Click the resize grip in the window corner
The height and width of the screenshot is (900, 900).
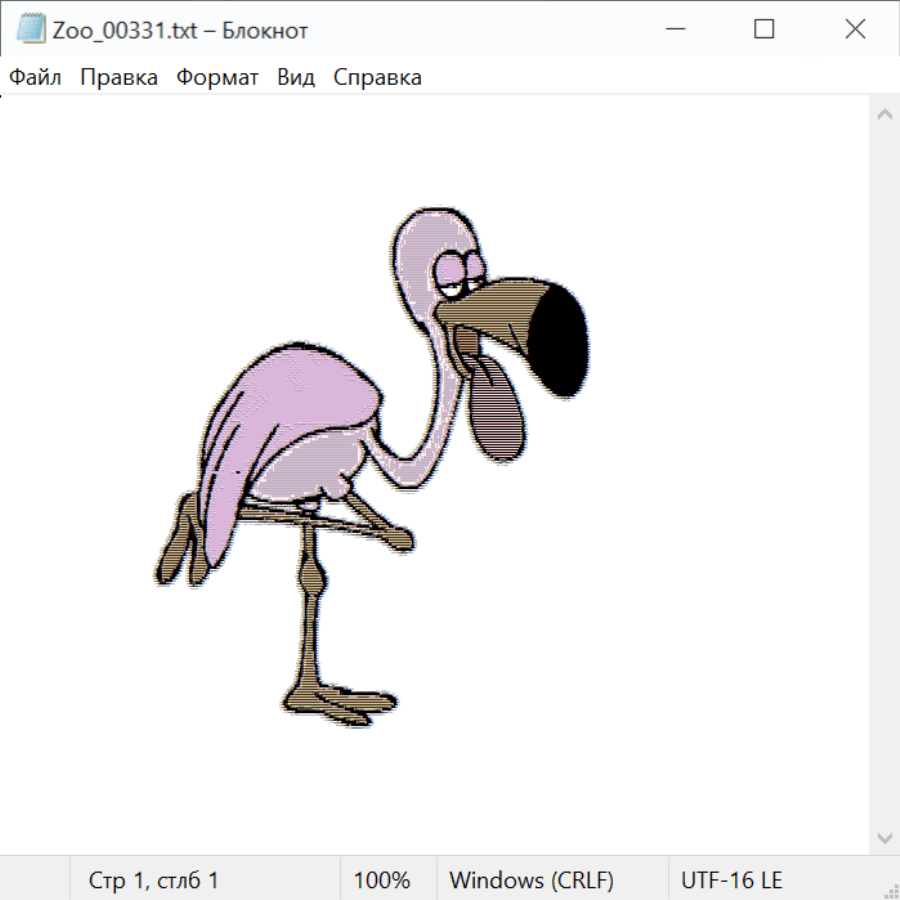coord(891,891)
